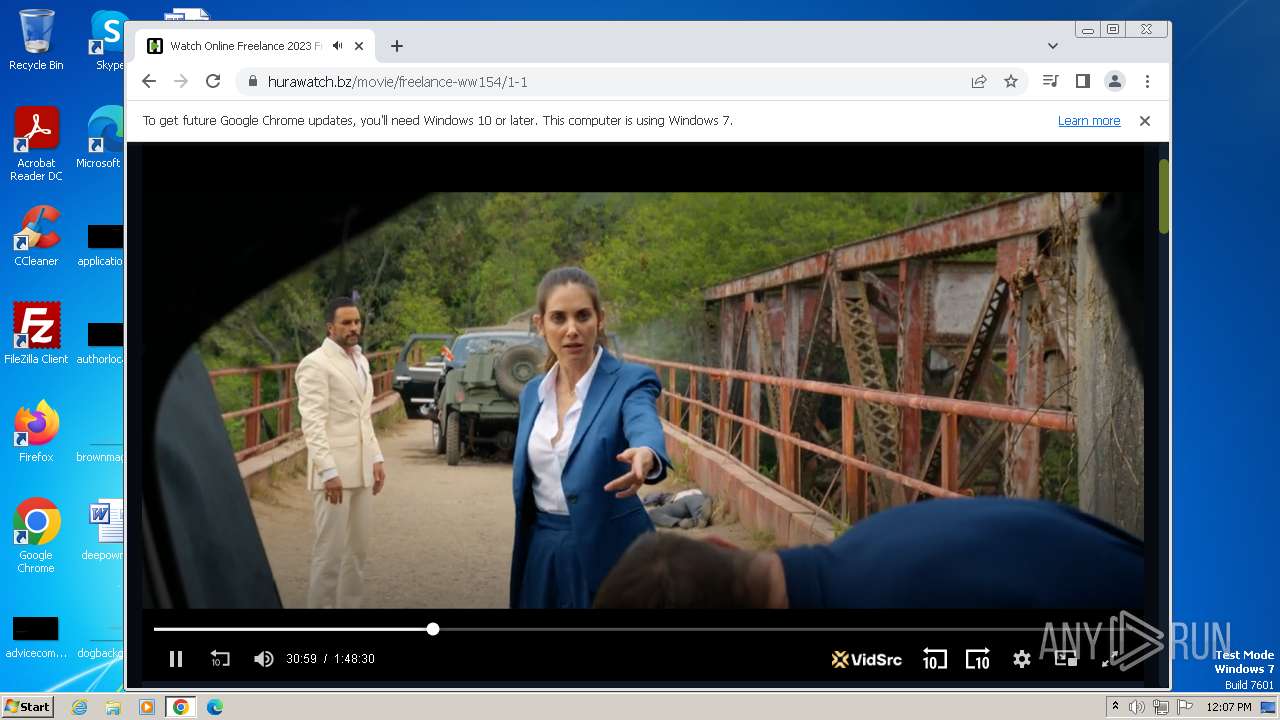The width and height of the screenshot is (1280, 720).
Task: Open media controls icon in toolbar
Action: (x=1050, y=82)
